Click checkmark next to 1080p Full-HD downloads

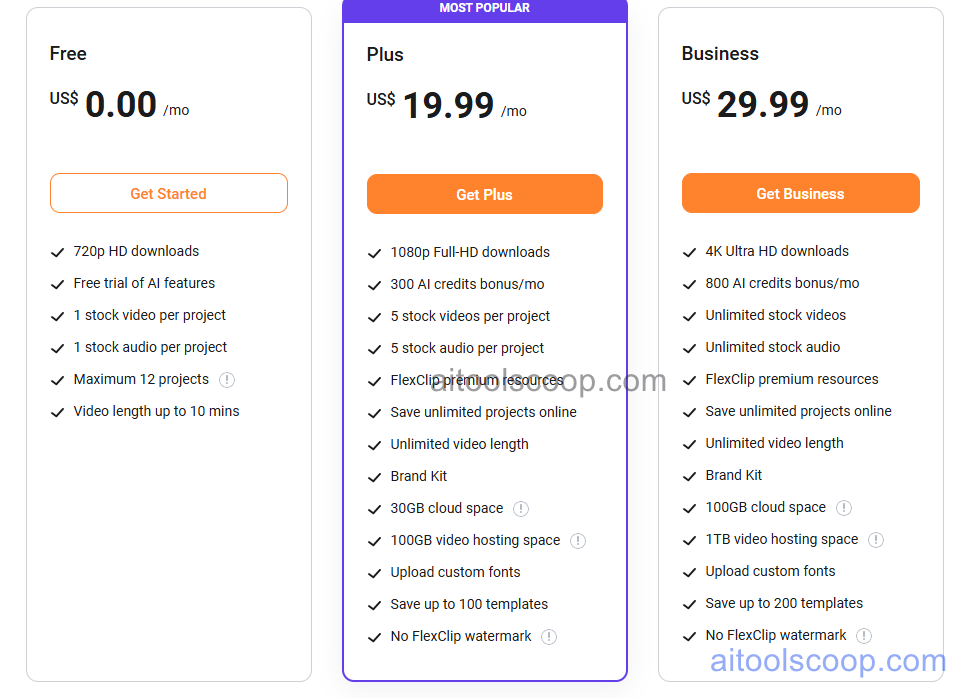coord(374,252)
